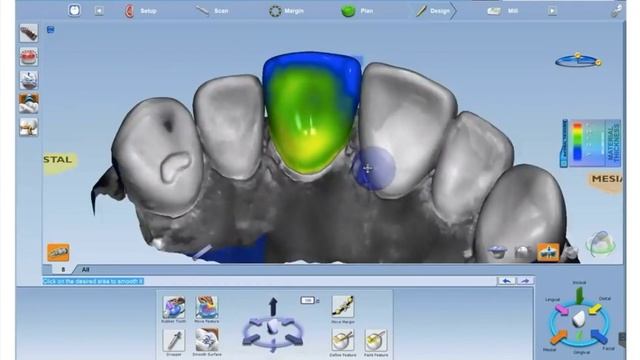Switch to the All tab
This screenshot has width=640, height=360.
coord(85,269)
